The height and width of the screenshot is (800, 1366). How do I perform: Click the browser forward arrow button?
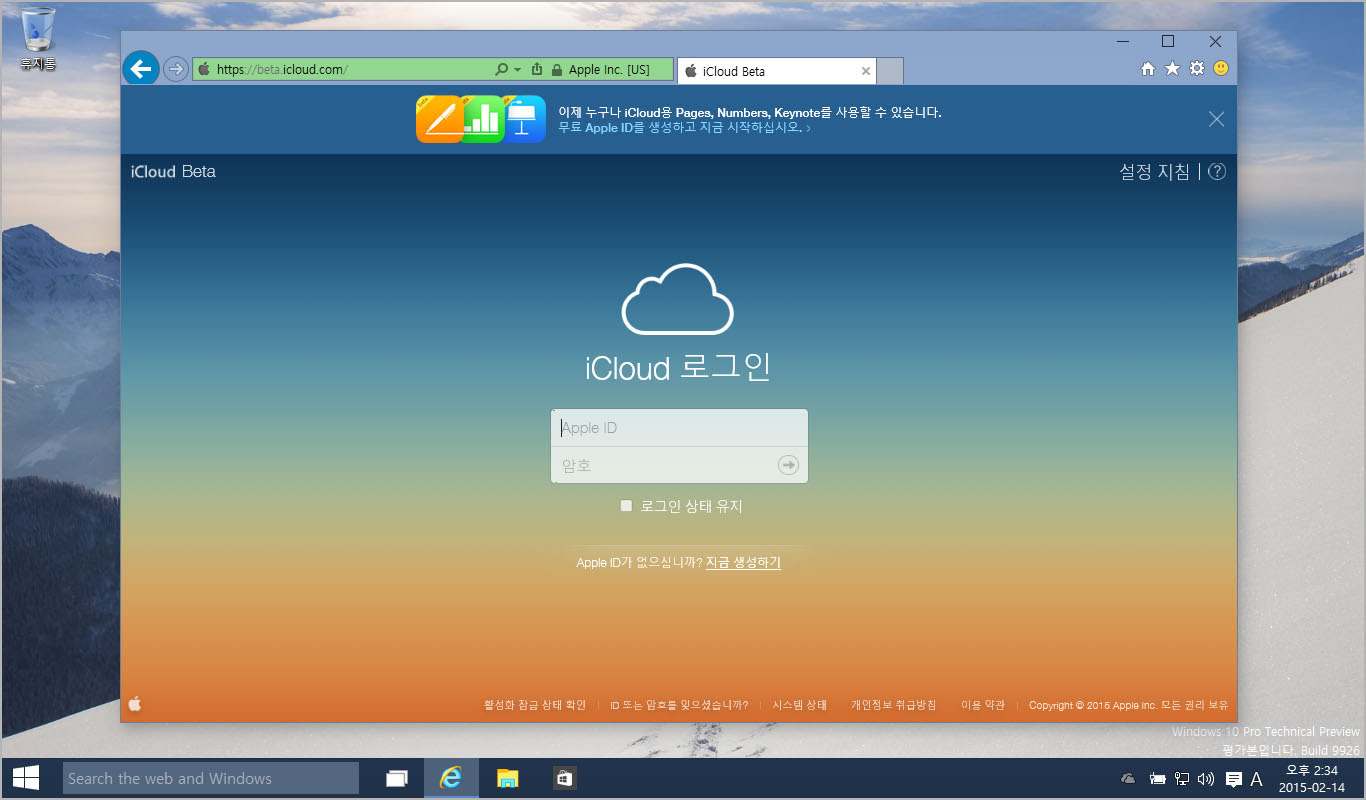click(x=176, y=69)
